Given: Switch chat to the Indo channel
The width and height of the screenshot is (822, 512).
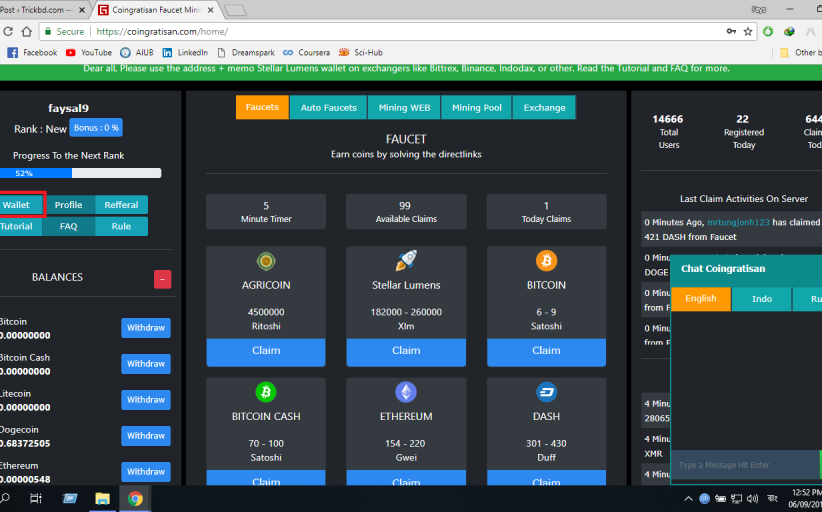Looking at the screenshot, I should click(761, 299).
